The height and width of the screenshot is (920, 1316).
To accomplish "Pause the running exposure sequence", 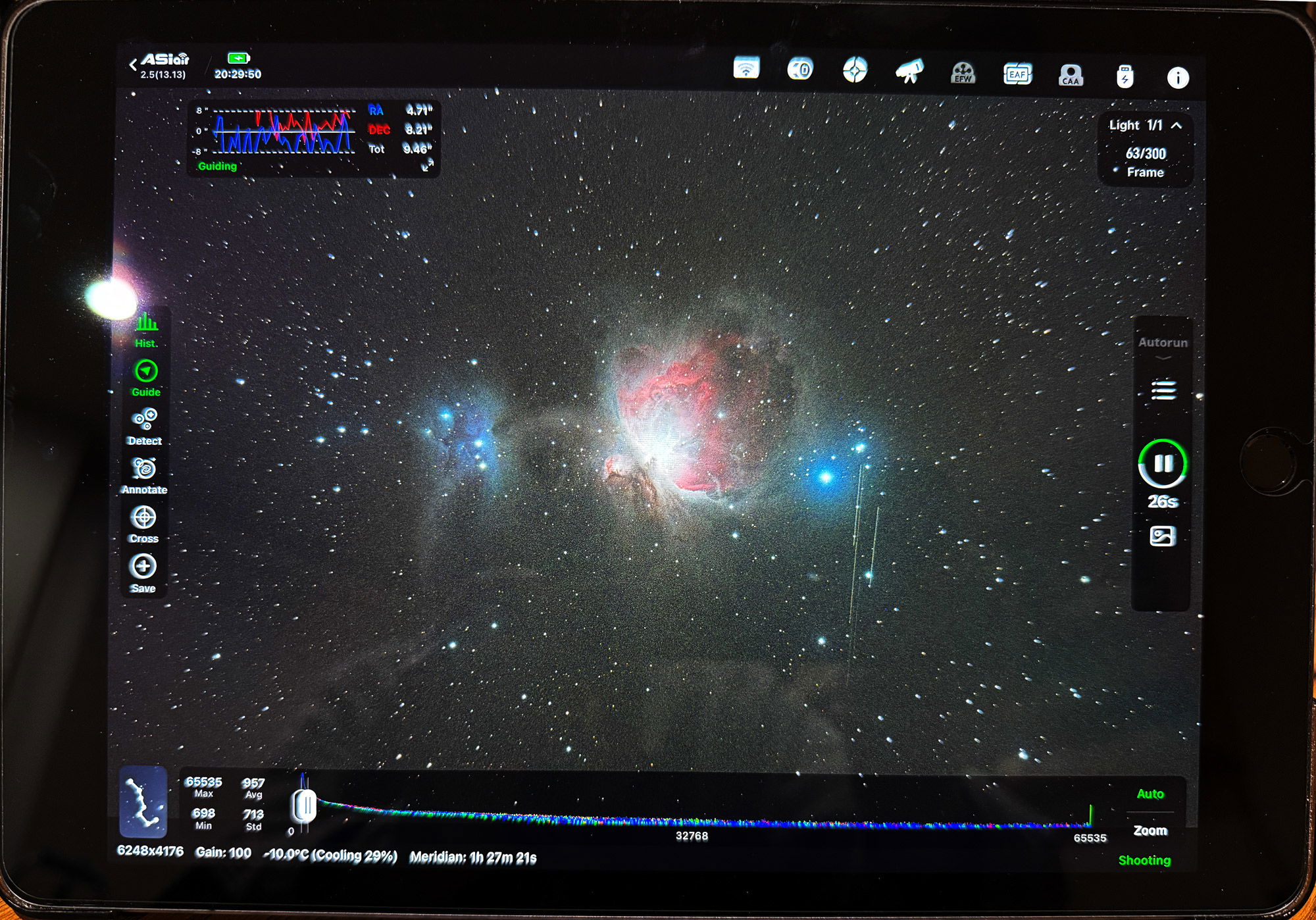I will pyautogui.click(x=1163, y=464).
